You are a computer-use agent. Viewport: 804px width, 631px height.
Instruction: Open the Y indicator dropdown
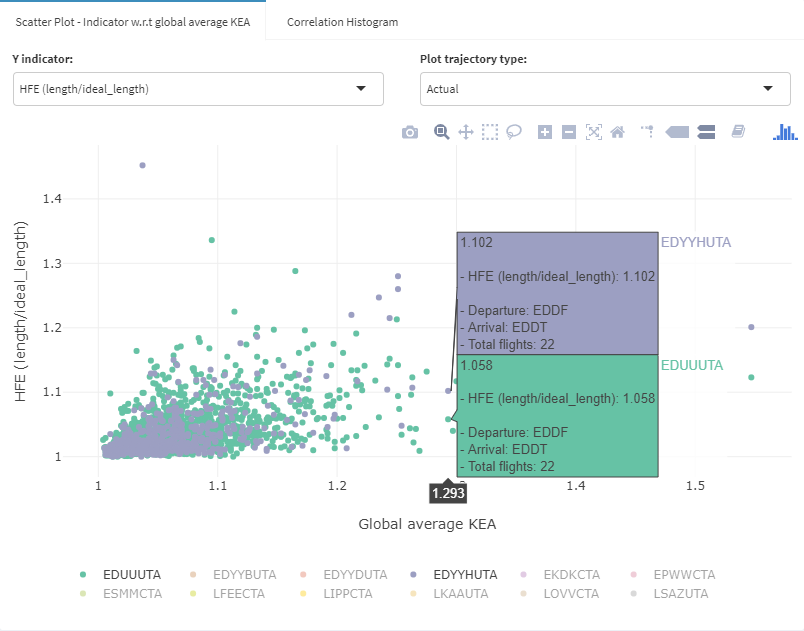198,89
